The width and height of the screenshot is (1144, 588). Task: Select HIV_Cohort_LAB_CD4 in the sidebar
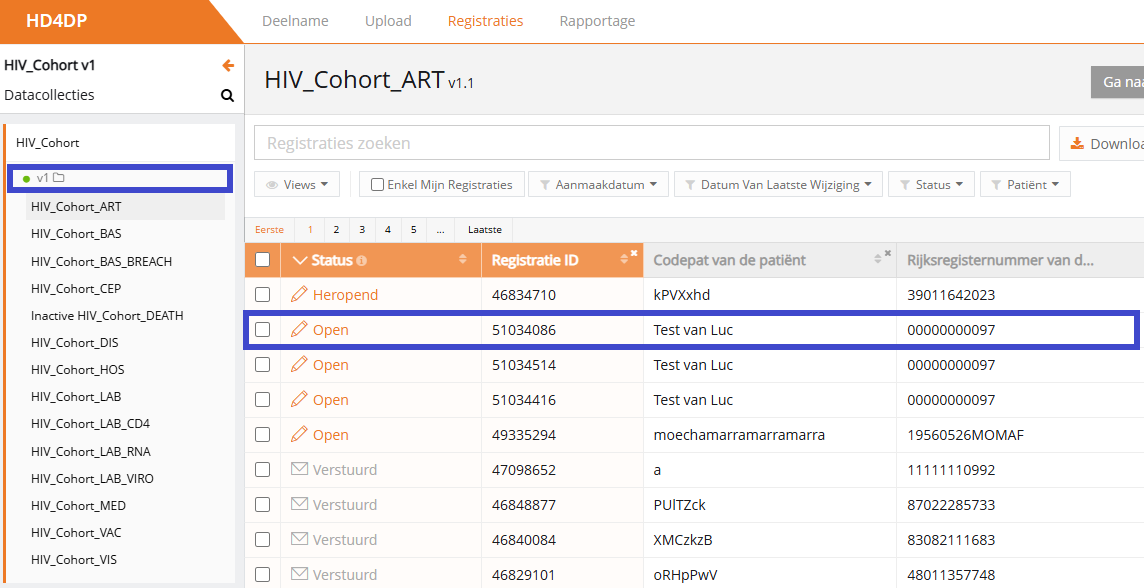click(x=90, y=424)
